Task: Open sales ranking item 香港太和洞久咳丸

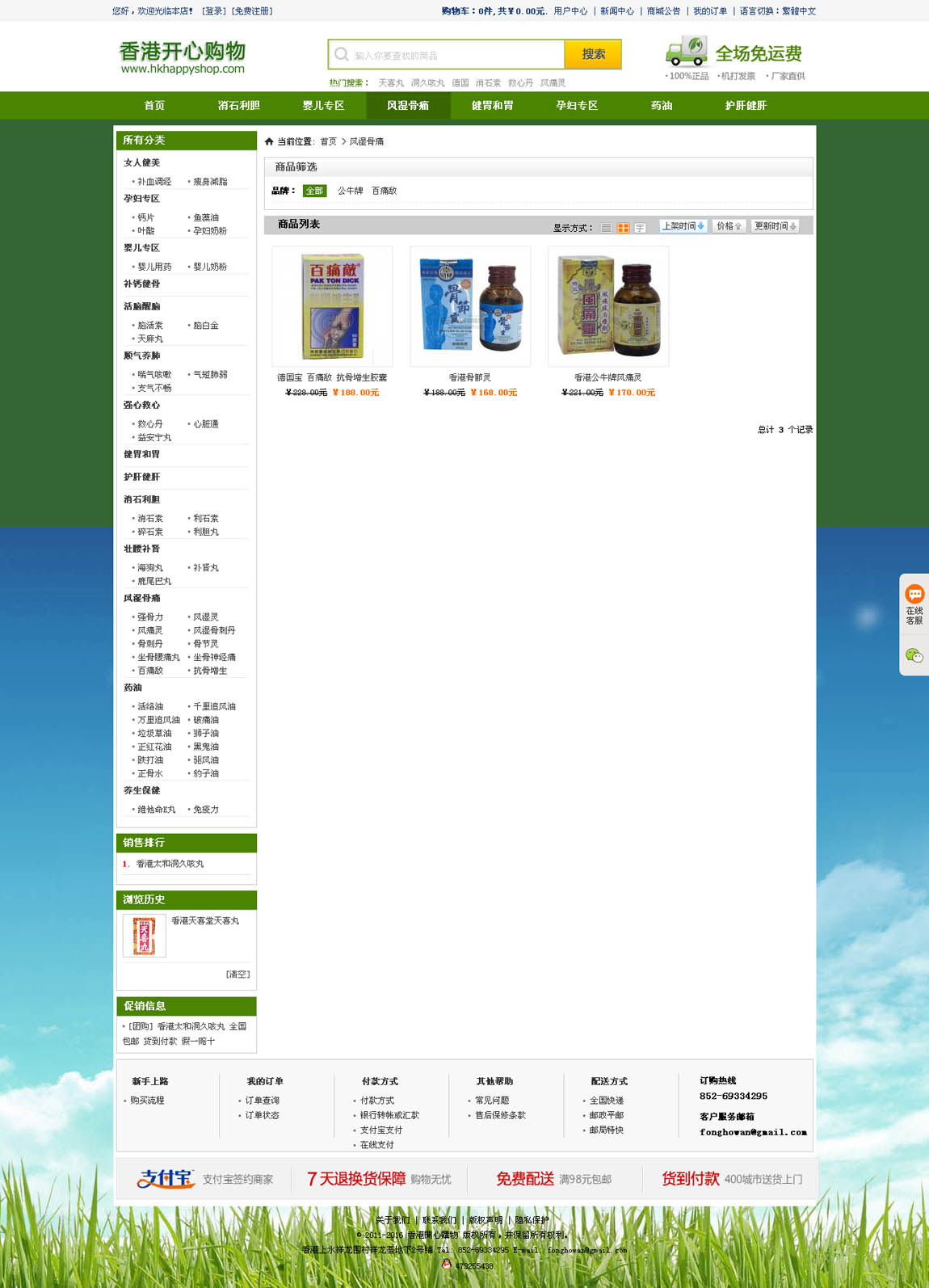Action: [x=170, y=864]
